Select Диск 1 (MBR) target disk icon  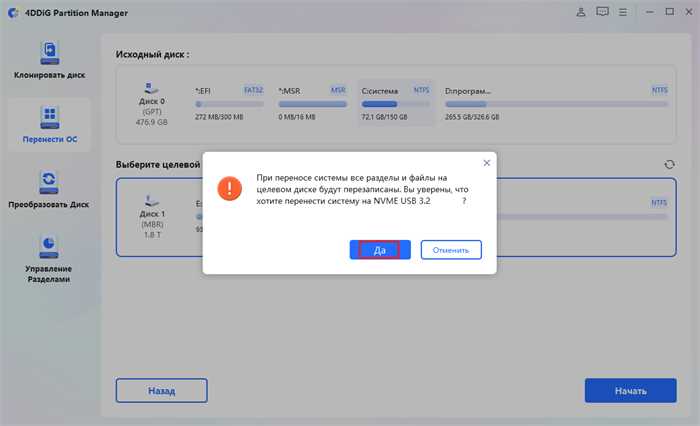[152, 200]
